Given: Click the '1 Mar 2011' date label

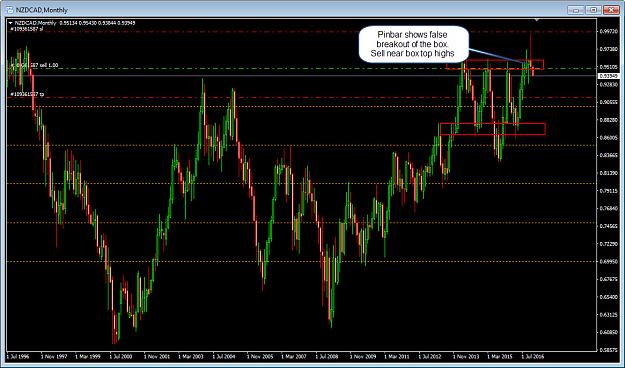Looking at the screenshot, I should point(397,356).
